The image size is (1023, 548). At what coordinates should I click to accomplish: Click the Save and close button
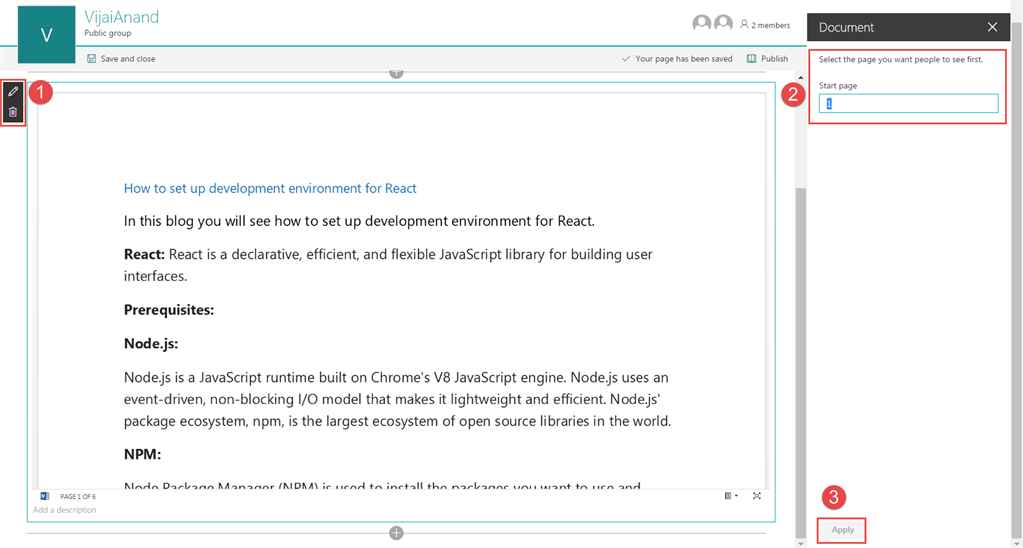point(121,59)
